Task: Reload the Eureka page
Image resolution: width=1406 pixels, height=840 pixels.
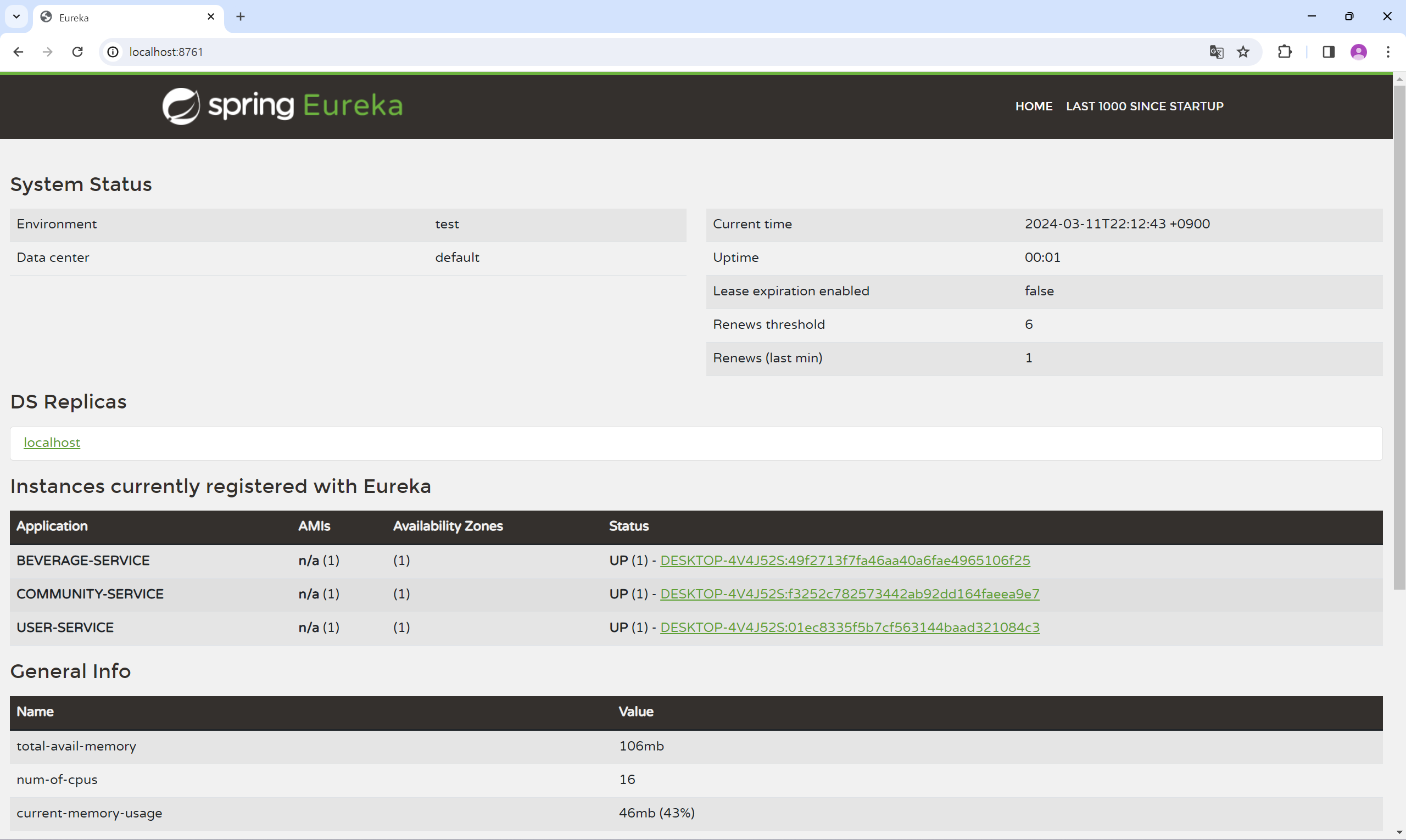Action: point(77,52)
